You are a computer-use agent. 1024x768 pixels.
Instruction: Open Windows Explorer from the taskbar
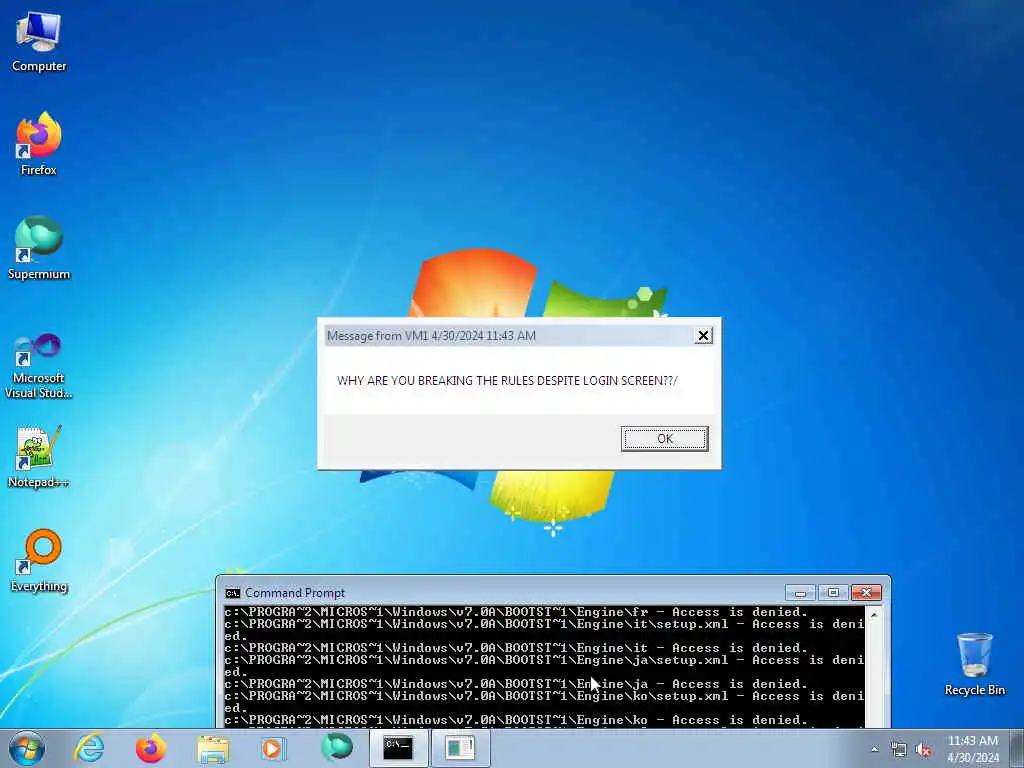pyautogui.click(x=213, y=748)
